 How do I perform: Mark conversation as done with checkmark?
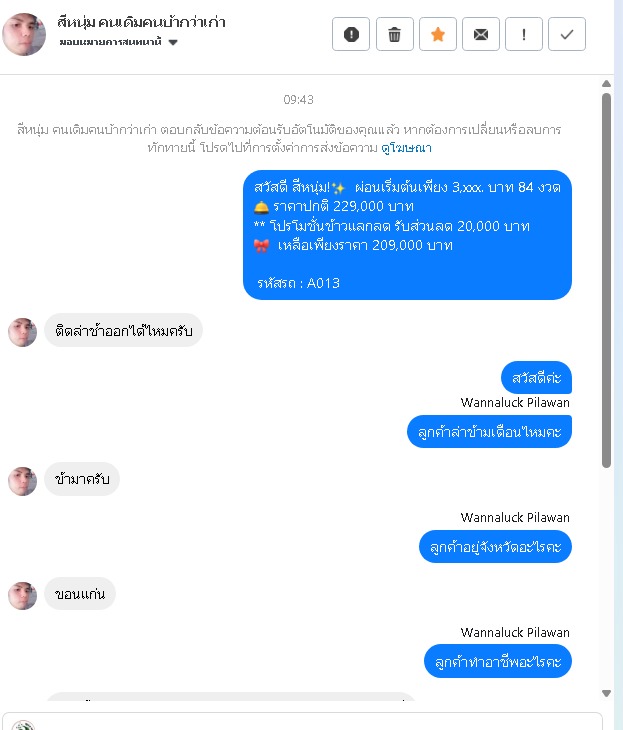[567, 34]
